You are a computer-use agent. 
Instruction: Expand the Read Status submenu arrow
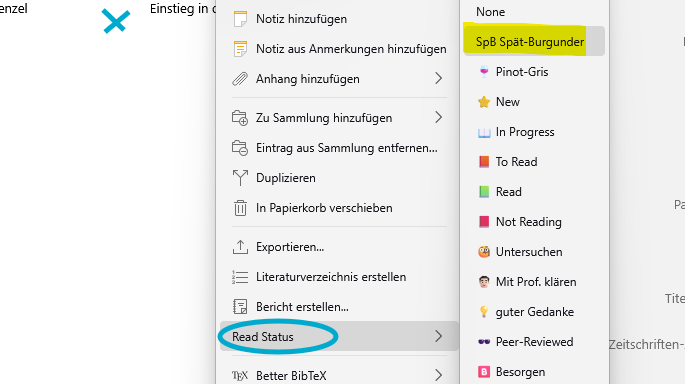439,336
